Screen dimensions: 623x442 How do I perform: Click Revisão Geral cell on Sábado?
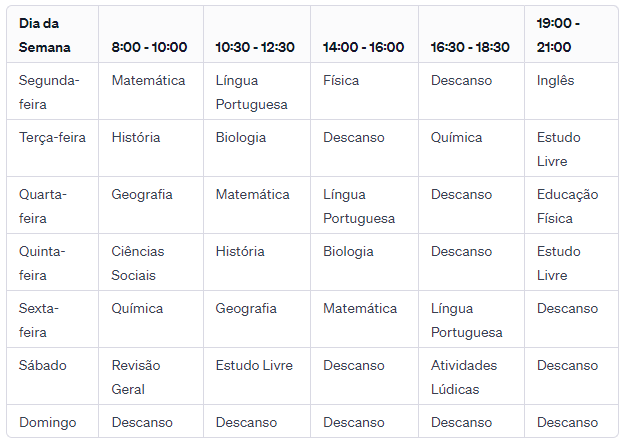pos(135,377)
